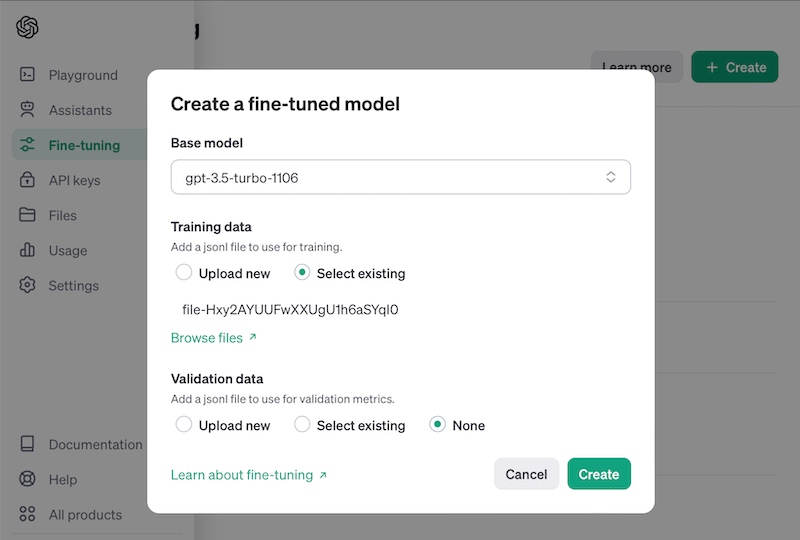Image resolution: width=800 pixels, height=540 pixels.
Task: Click the Files folder icon
Action: tap(27, 215)
